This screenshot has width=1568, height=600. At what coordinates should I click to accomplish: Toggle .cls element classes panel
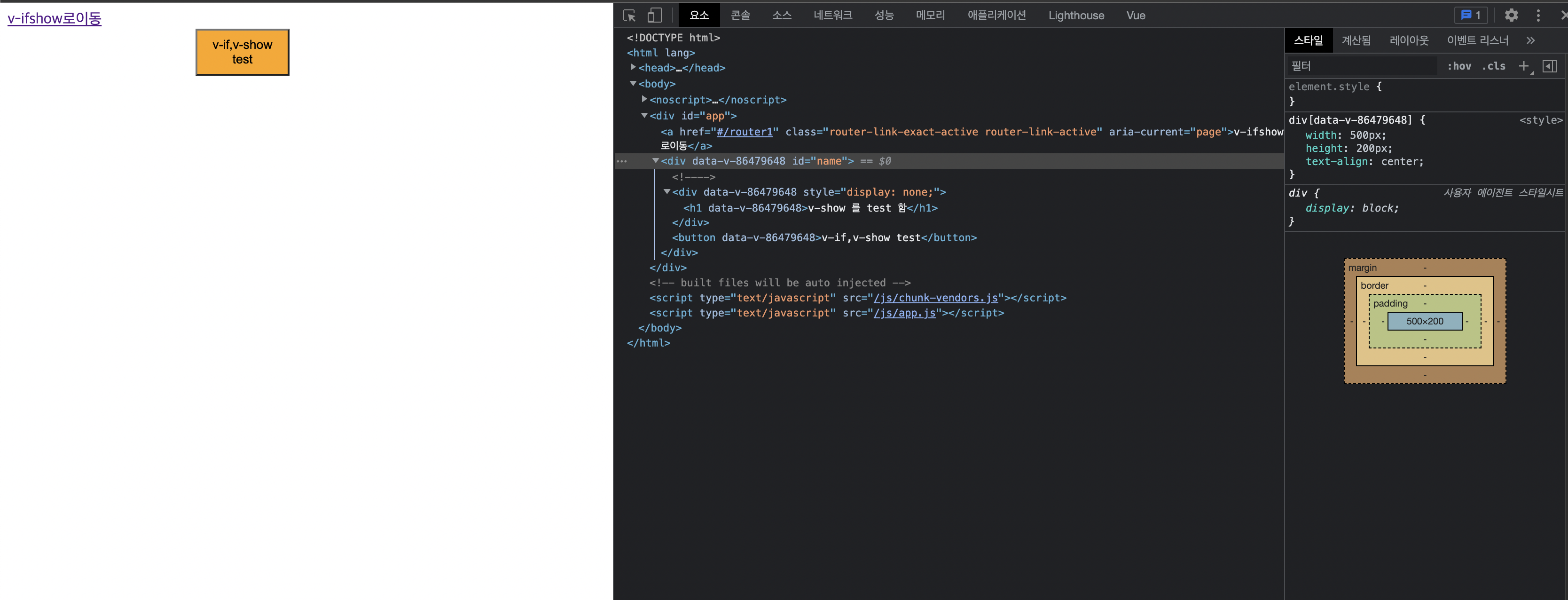click(1493, 66)
